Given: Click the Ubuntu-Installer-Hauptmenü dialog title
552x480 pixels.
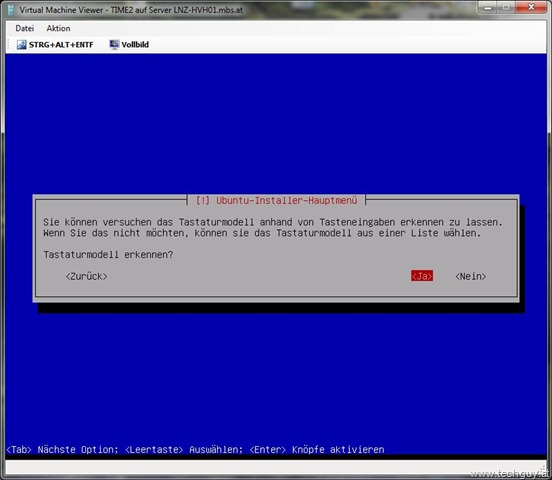Looking at the screenshot, I should pos(276,200).
